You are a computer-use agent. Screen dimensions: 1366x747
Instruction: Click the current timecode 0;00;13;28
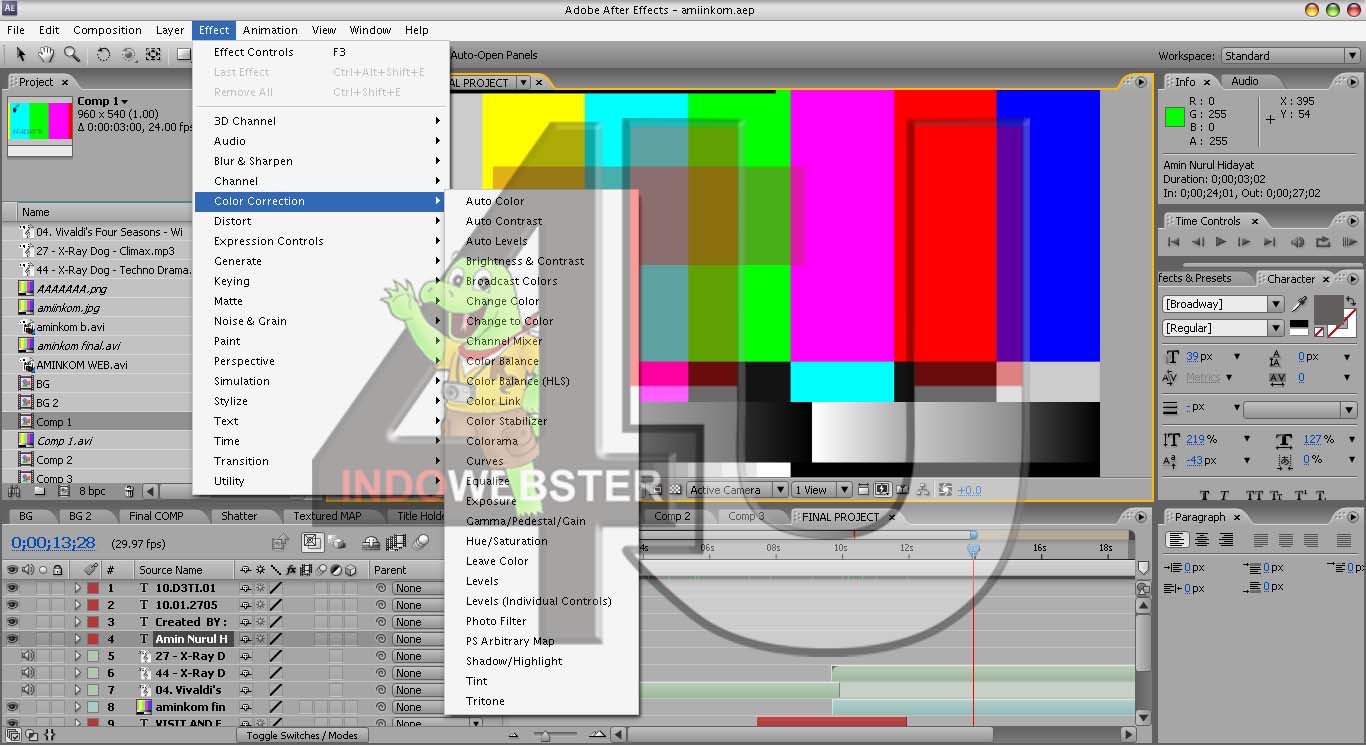pos(53,543)
